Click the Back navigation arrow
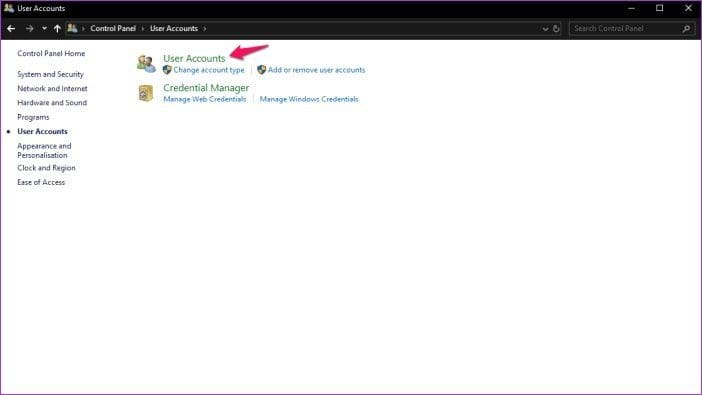The height and width of the screenshot is (395, 702). point(11,29)
